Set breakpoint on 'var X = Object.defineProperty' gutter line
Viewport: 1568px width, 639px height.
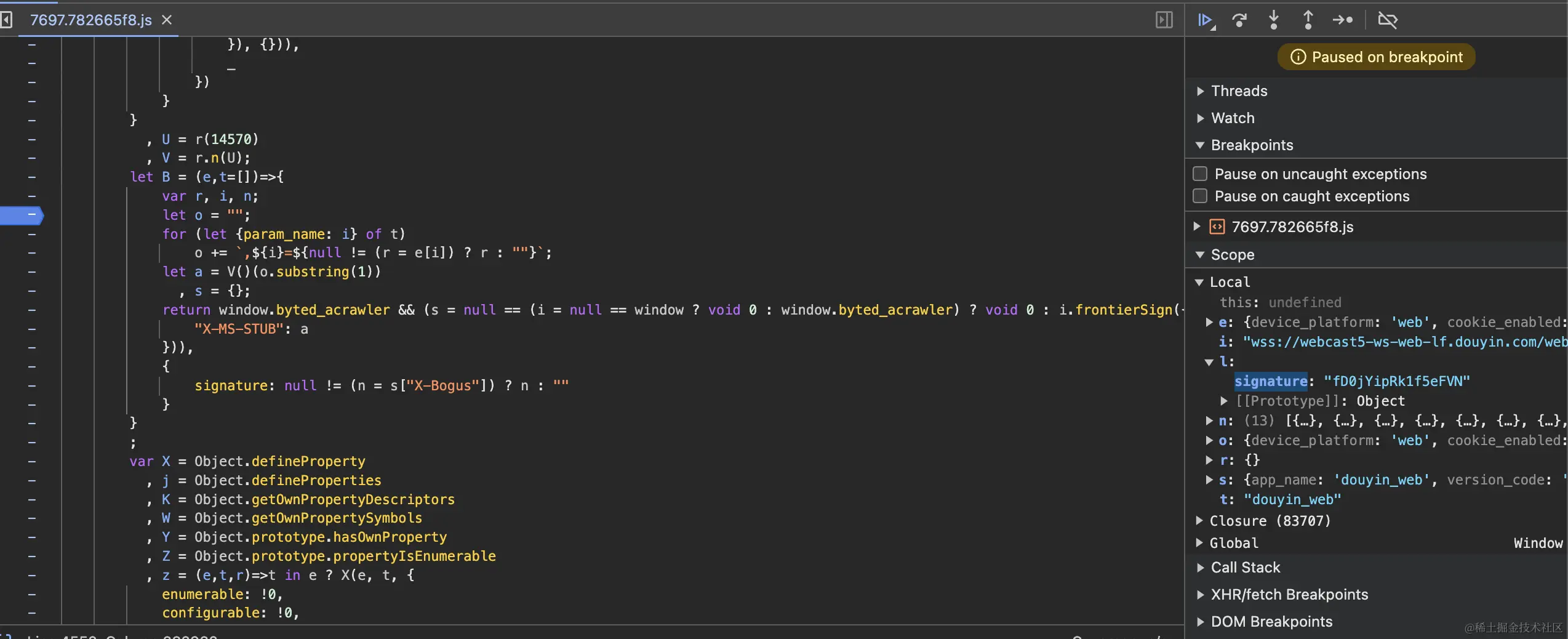(31, 461)
